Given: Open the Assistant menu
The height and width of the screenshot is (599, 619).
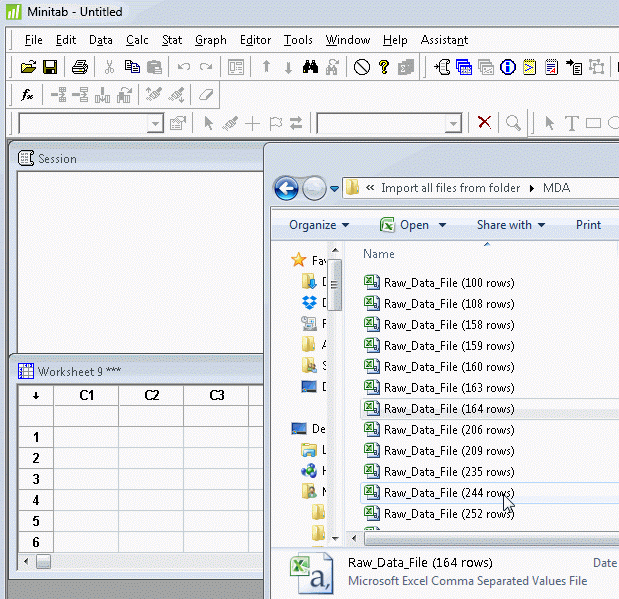Looking at the screenshot, I should [444, 40].
